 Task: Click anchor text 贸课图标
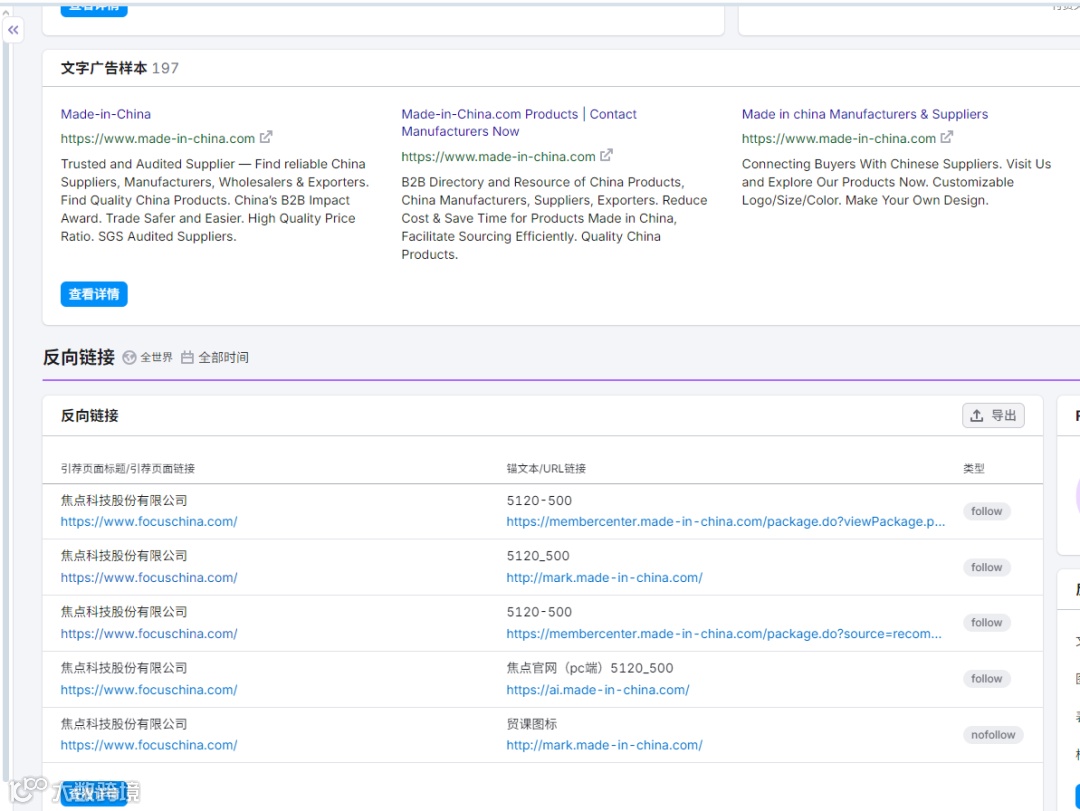click(x=532, y=723)
